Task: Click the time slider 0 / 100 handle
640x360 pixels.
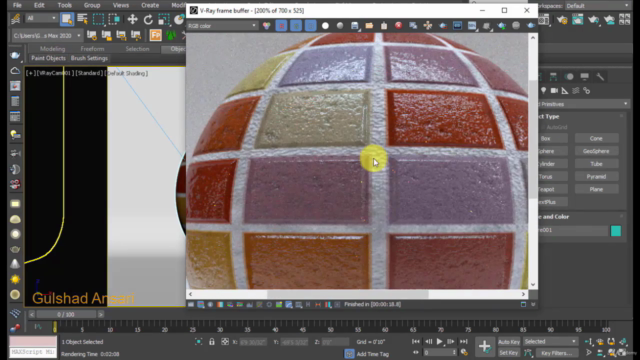Action: pyautogui.click(x=66, y=314)
